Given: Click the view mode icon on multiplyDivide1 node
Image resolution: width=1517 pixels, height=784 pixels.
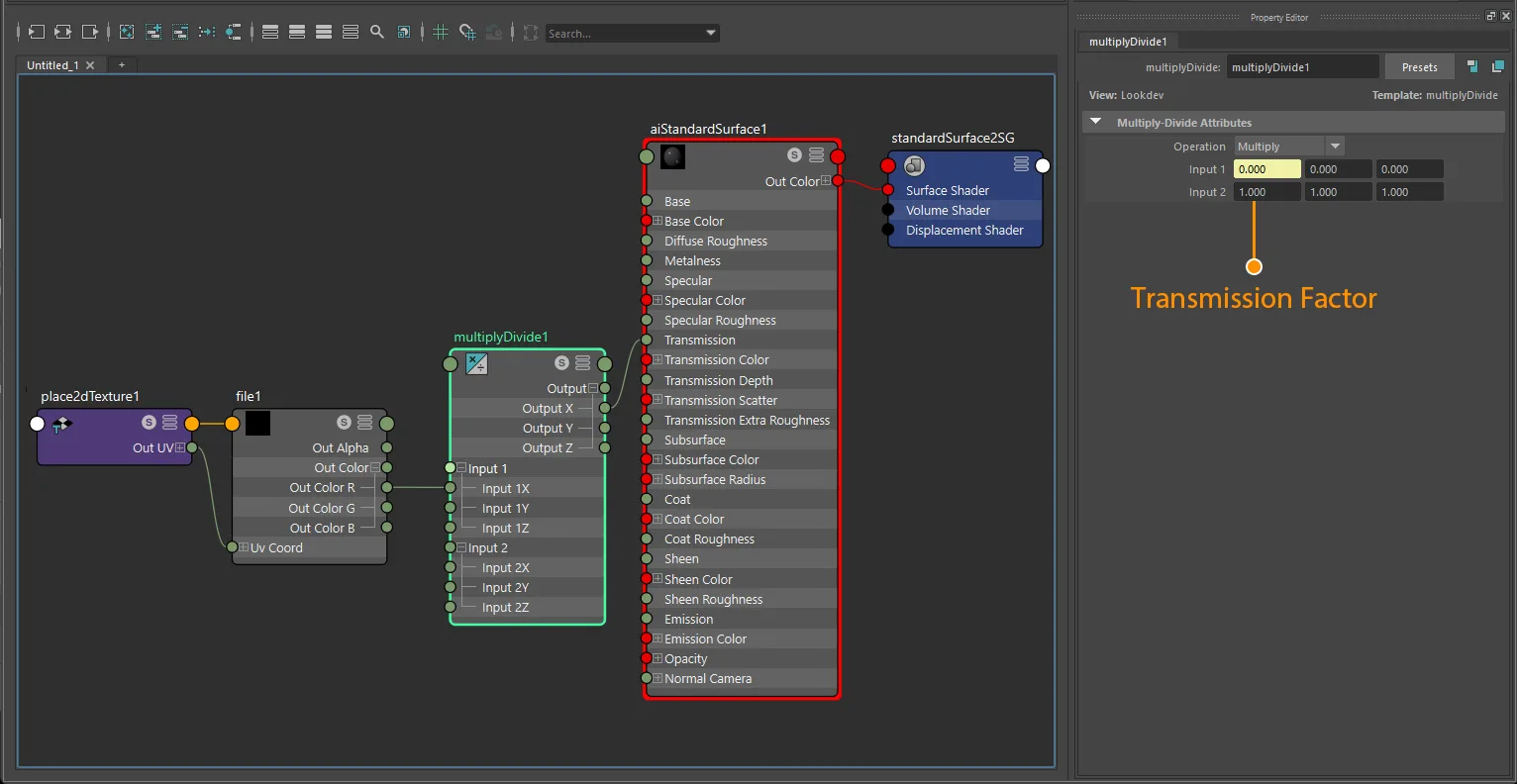Looking at the screenshot, I should [x=583, y=363].
